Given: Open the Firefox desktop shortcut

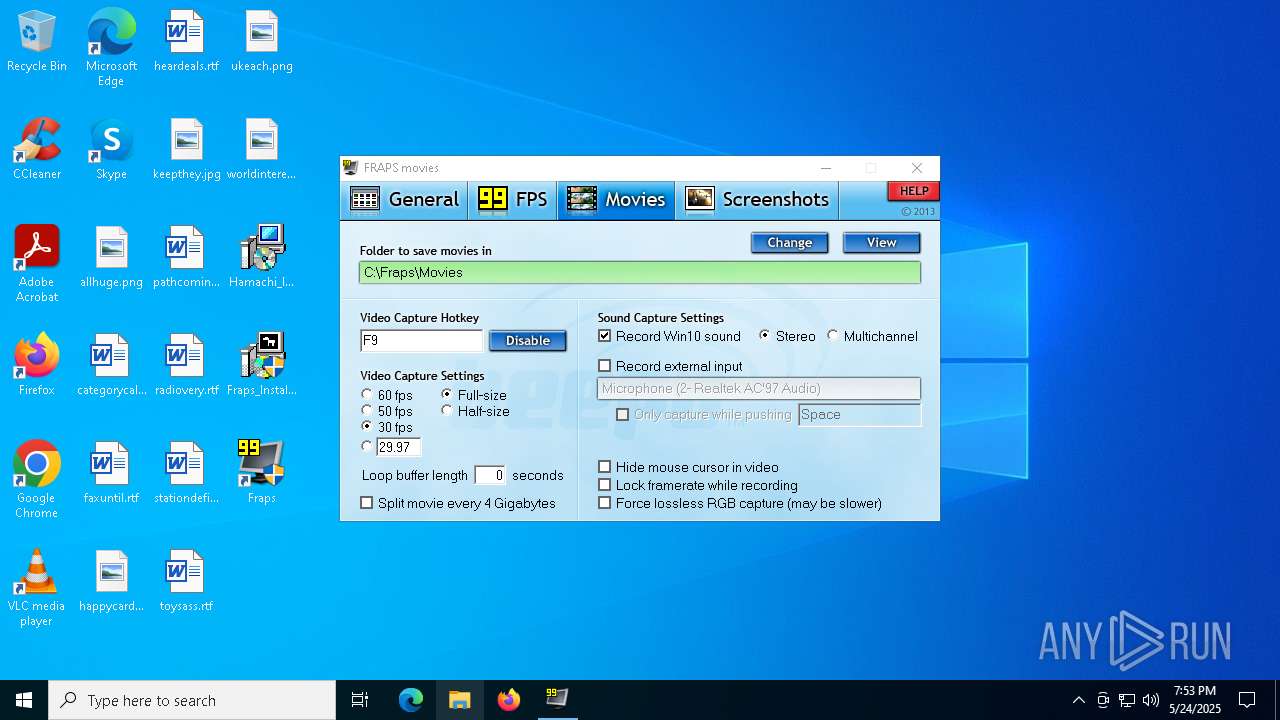Looking at the screenshot, I should (x=37, y=366).
